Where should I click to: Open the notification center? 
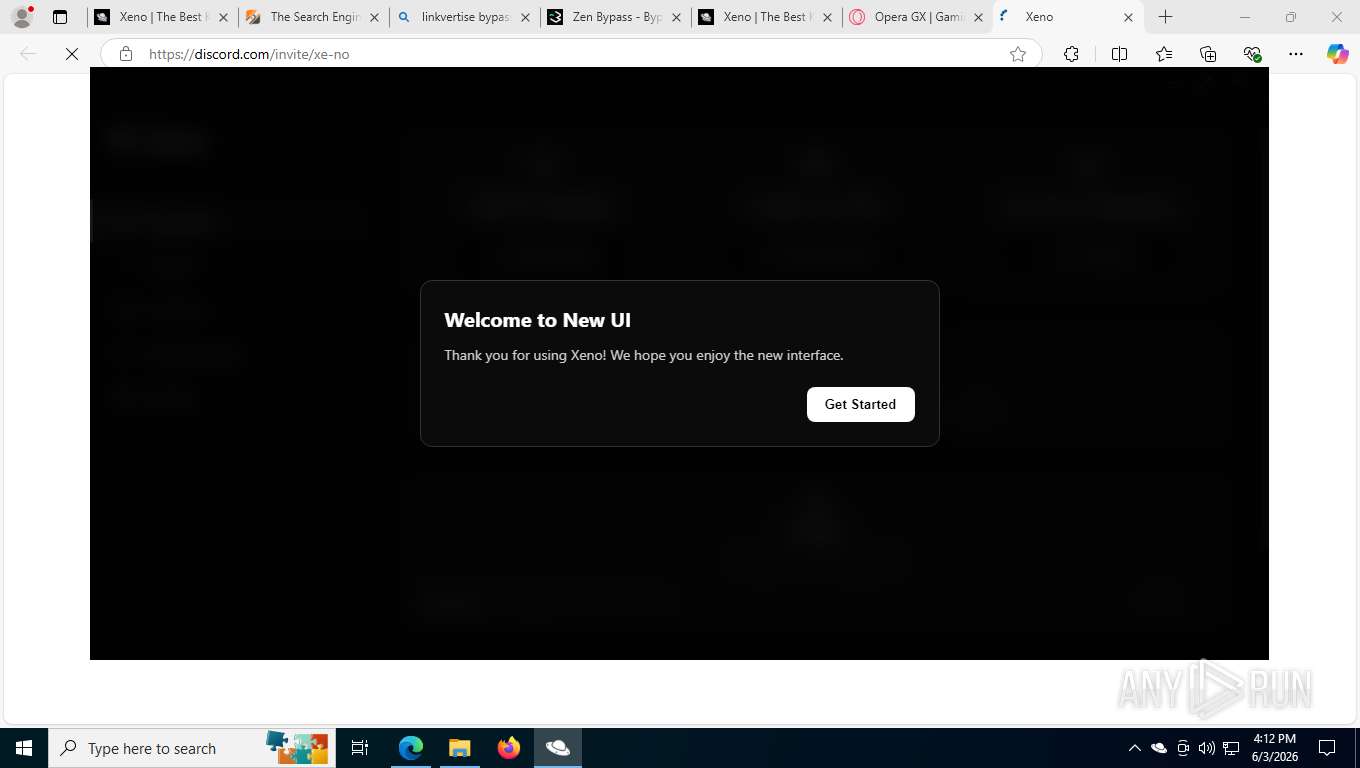coord(1327,748)
